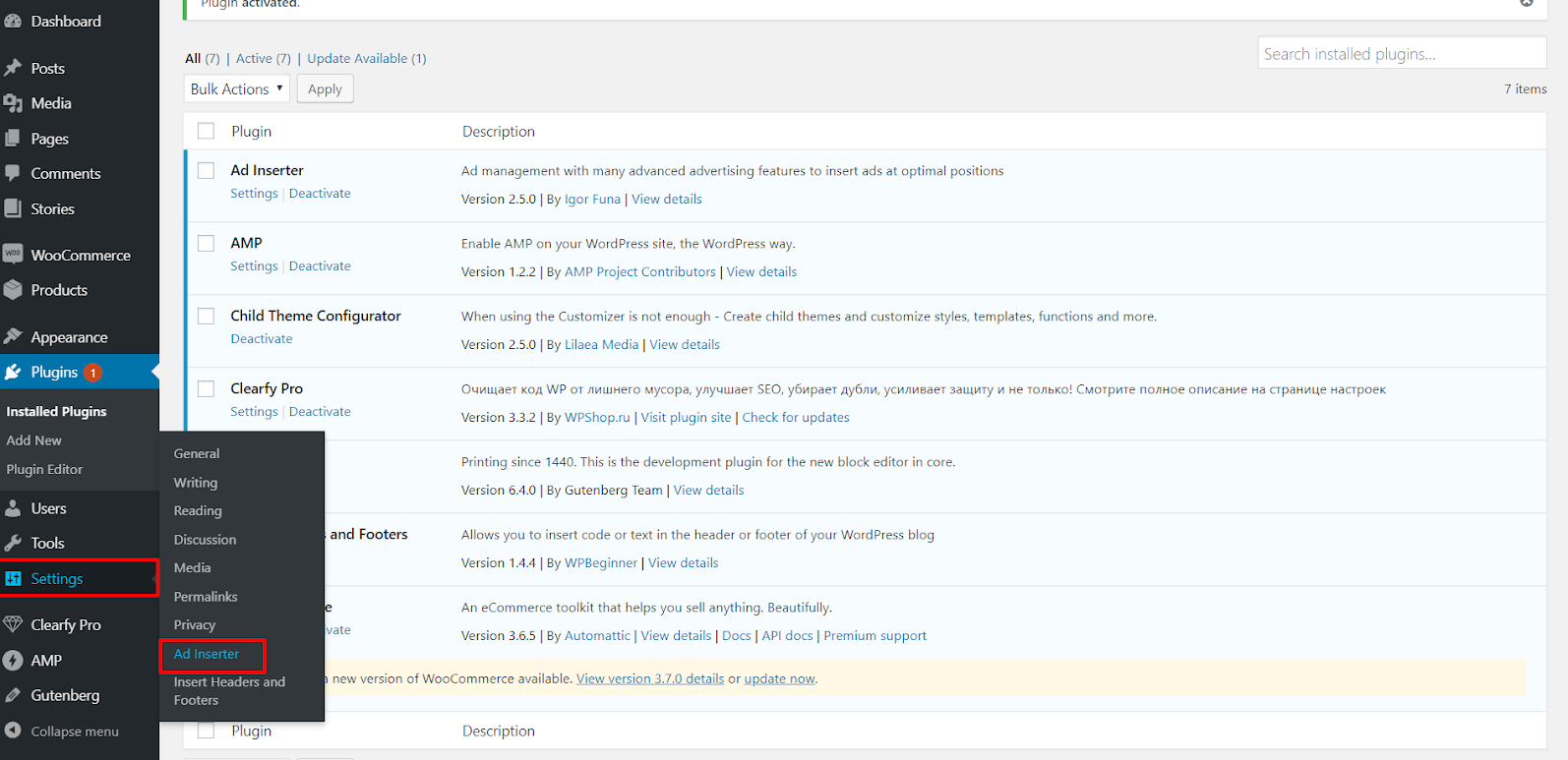Toggle the select-all checkbox in table footer
1568x760 pixels.
tap(206, 731)
